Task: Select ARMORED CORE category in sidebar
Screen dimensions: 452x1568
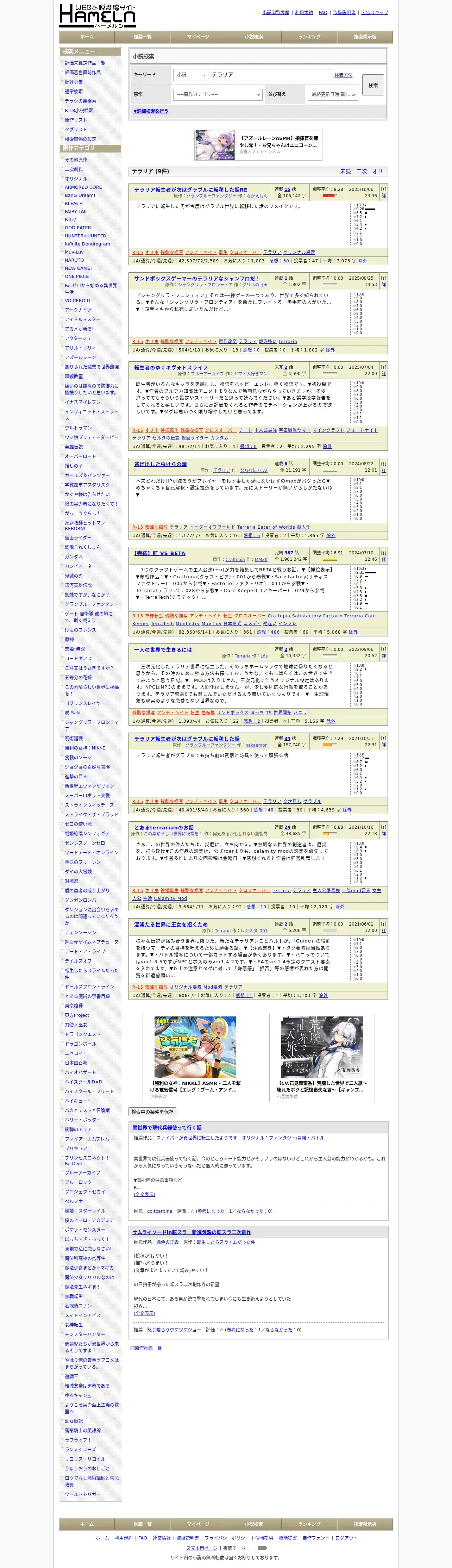Action: point(83,187)
